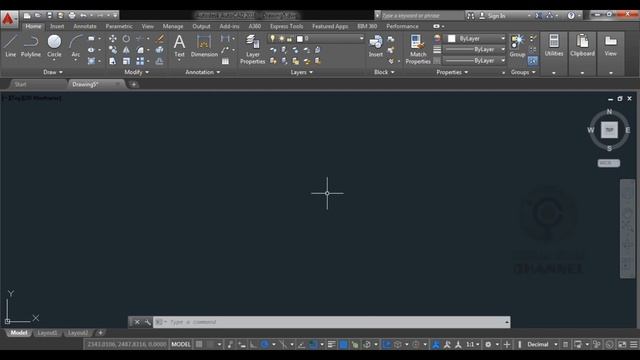Select the Polyline tool
Image resolution: width=640 pixels, height=360 pixels.
pos(31,45)
